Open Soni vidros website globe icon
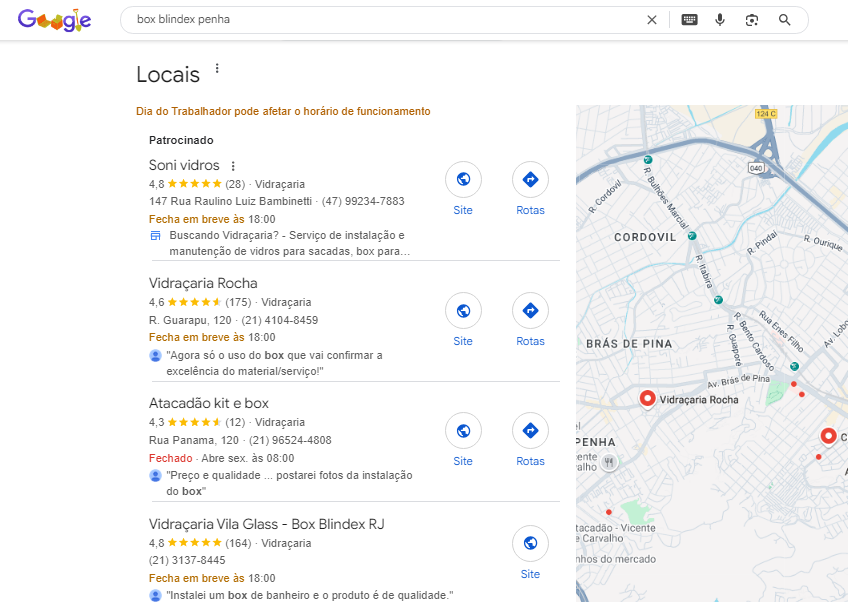Screen dimensions: 848x602 click(463, 179)
